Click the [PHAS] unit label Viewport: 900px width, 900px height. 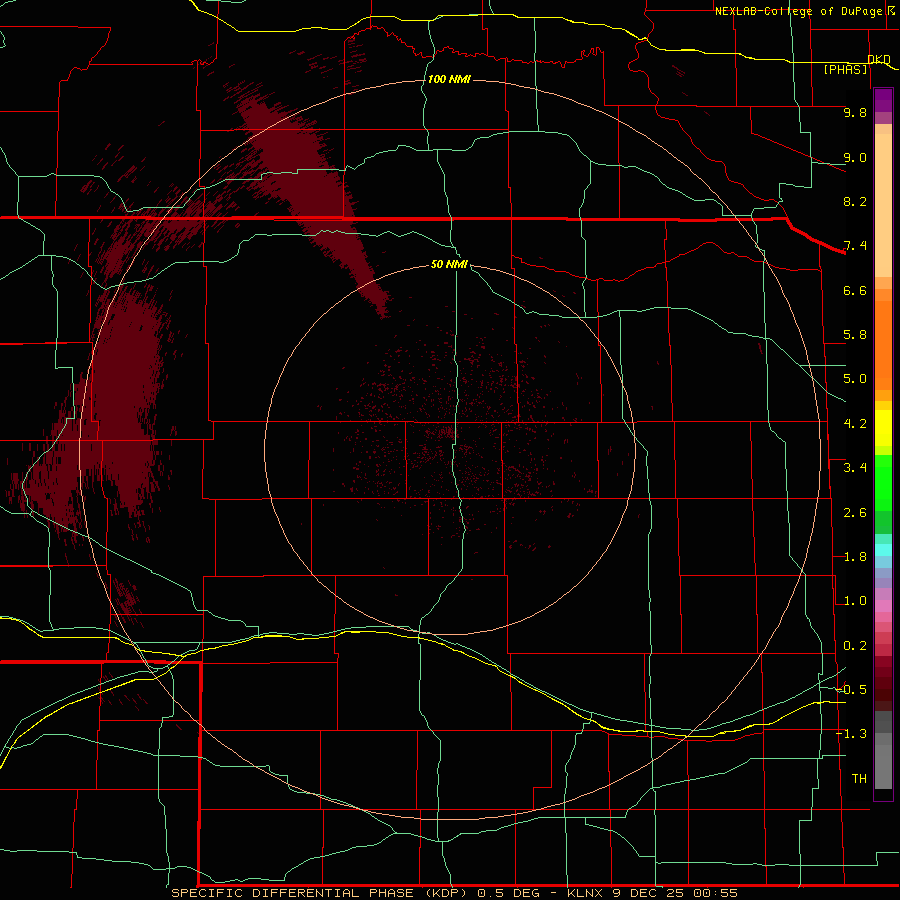coord(845,69)
